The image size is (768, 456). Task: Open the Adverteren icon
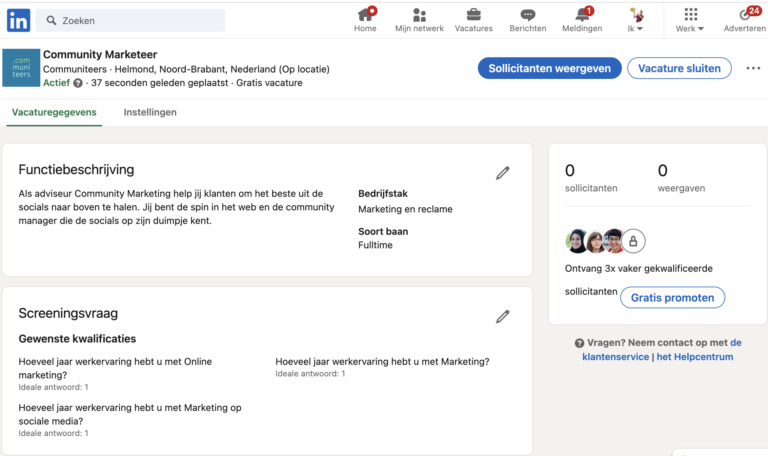click(744, 16)
